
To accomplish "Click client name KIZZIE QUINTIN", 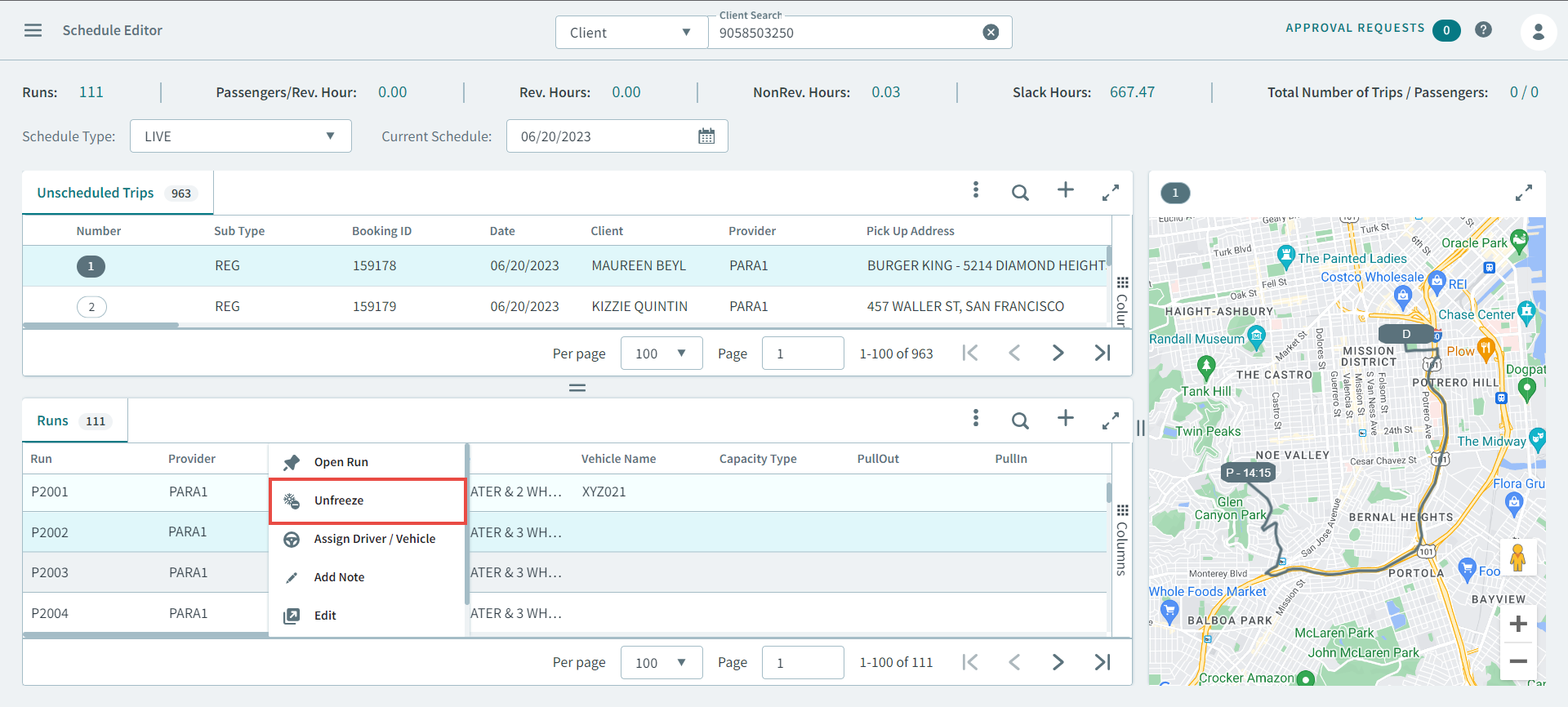I will point(639,307).
